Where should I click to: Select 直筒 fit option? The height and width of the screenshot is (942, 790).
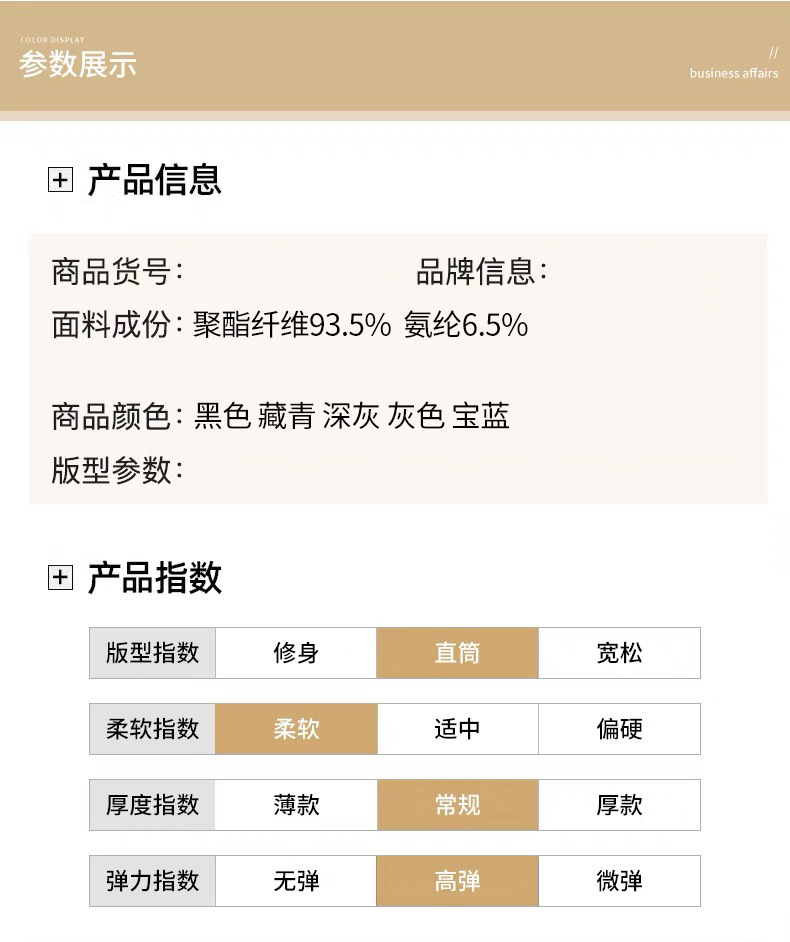[x=457, y=653]
